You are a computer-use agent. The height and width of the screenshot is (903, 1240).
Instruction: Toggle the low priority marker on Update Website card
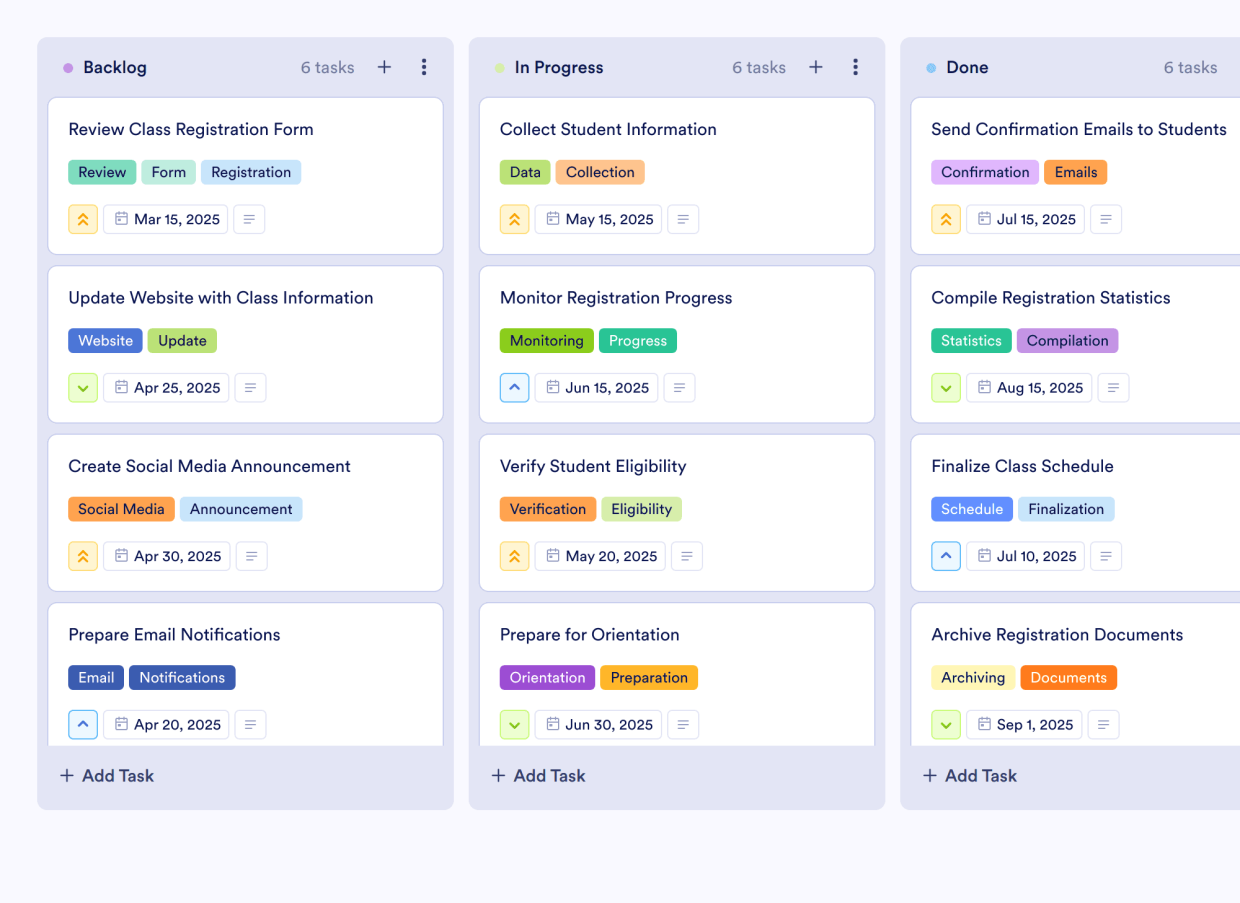[83, 387]
